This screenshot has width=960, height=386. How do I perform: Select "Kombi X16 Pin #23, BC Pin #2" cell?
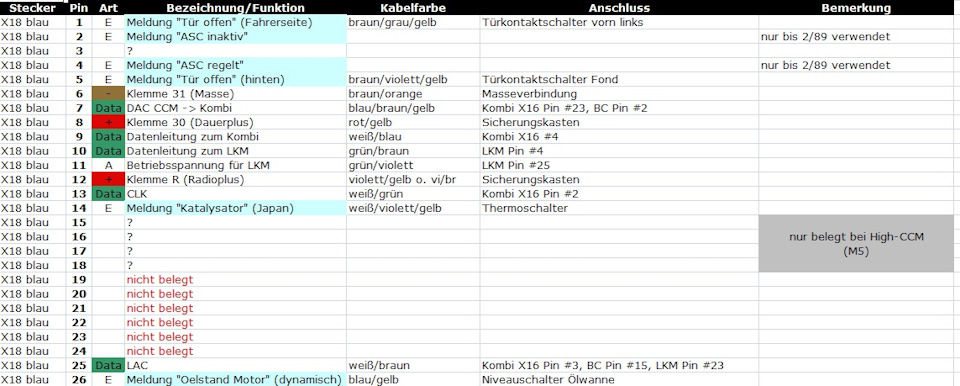(619, 108)
